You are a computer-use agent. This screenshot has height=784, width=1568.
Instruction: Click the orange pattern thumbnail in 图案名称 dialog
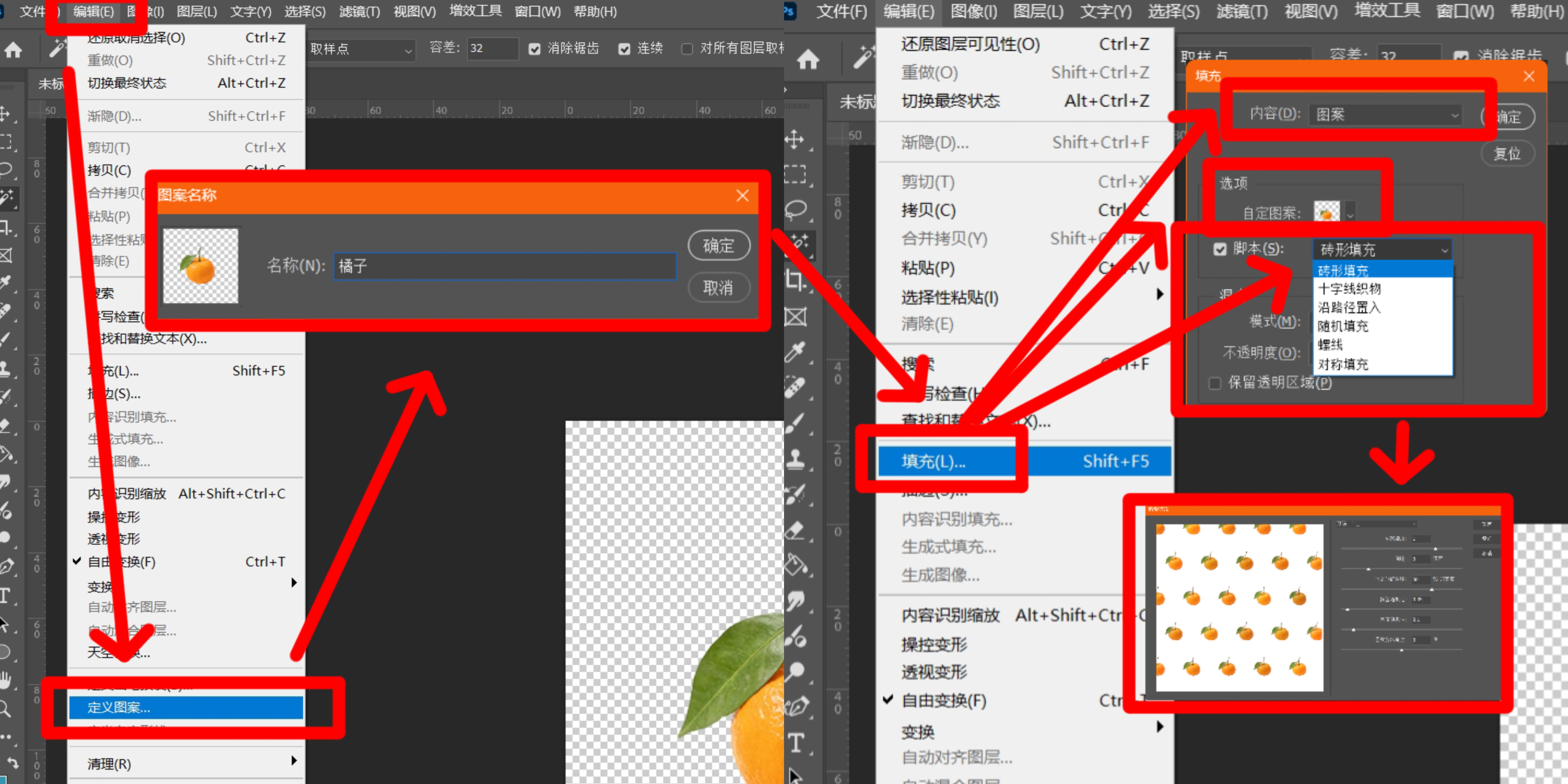point(201,266)
